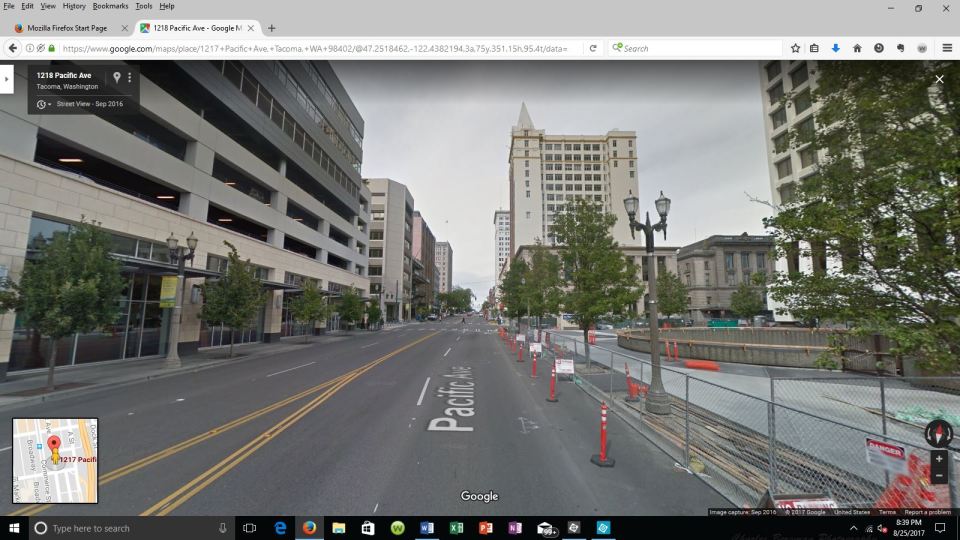Click the location pin icon beside the address
The height and width of the screenshot is (540, 960).
click(116, 77)
